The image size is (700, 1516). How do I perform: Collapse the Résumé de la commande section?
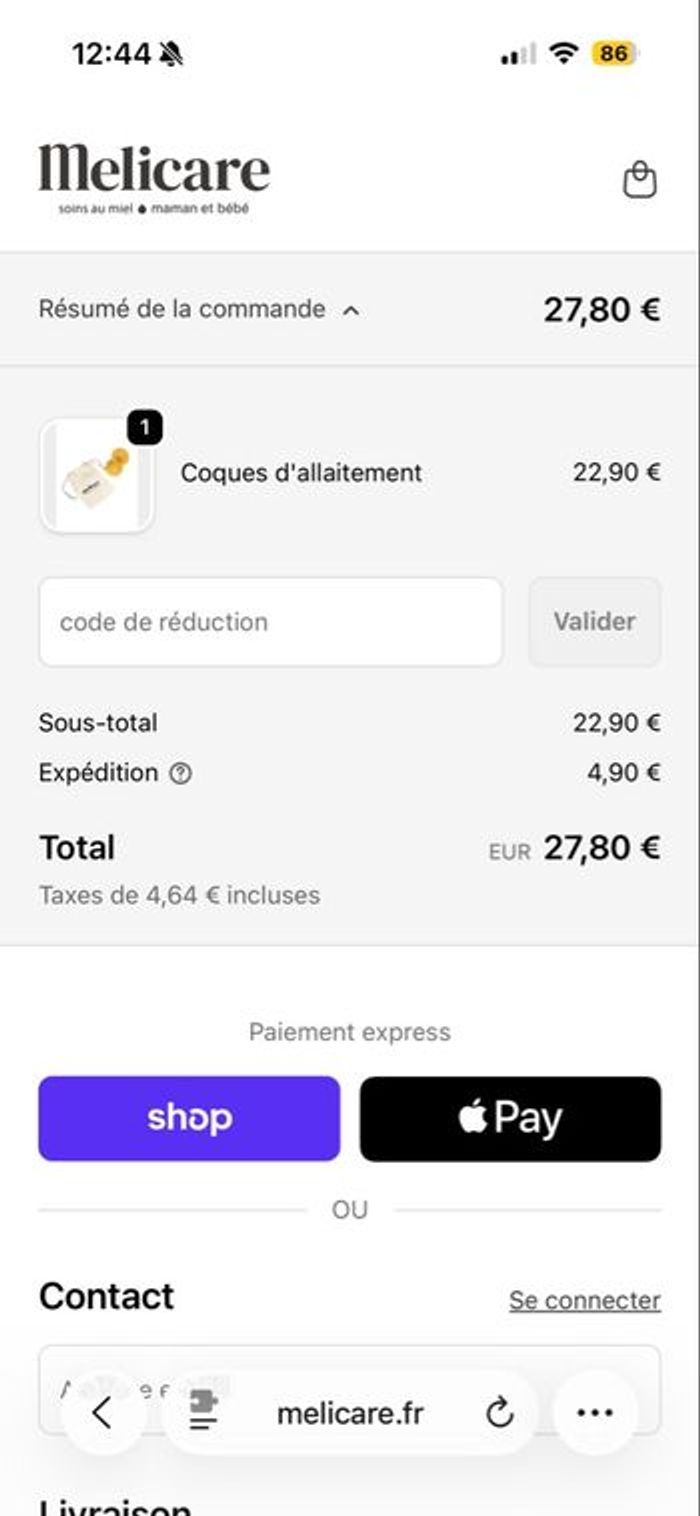tap(198, 309)
